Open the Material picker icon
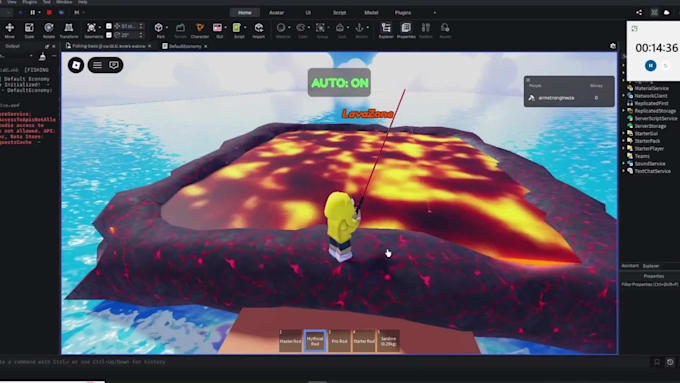The image size is (680, 383). (281, 29)
